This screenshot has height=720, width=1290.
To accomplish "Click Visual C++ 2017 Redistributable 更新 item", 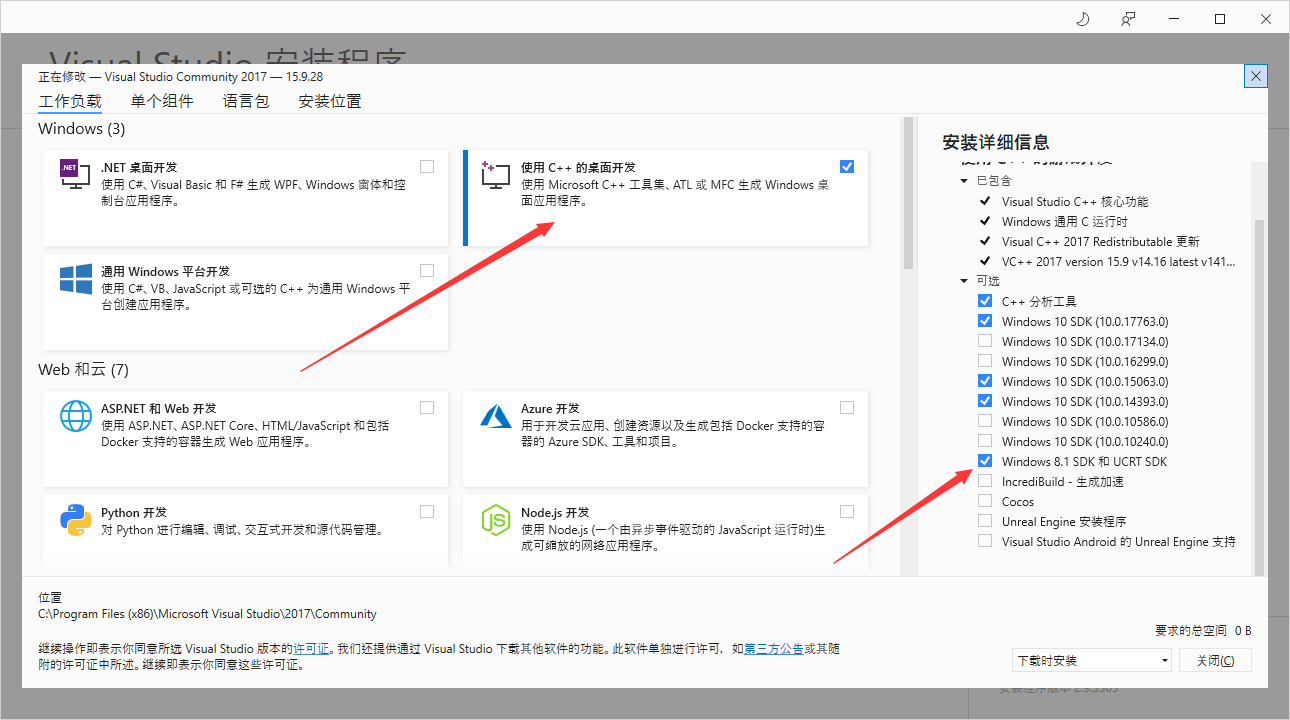I will click(1100, 241).
